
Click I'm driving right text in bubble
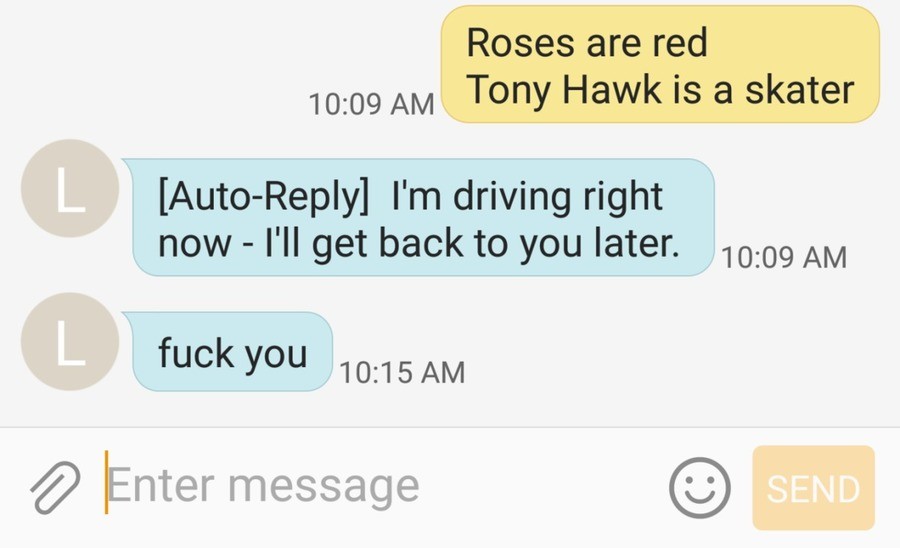tap(527, 196)
